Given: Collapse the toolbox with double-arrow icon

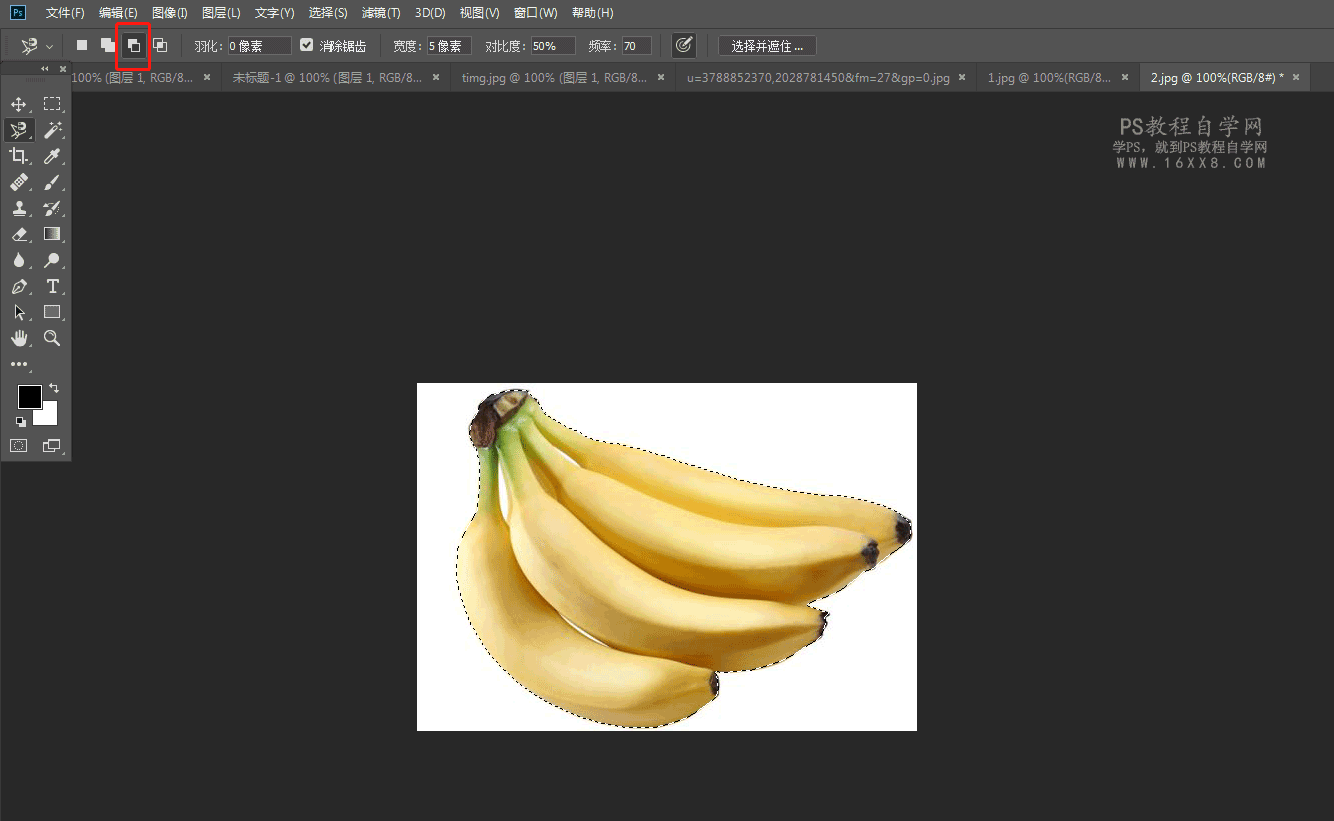Looking at the screenshot, I should pos(45,69).
